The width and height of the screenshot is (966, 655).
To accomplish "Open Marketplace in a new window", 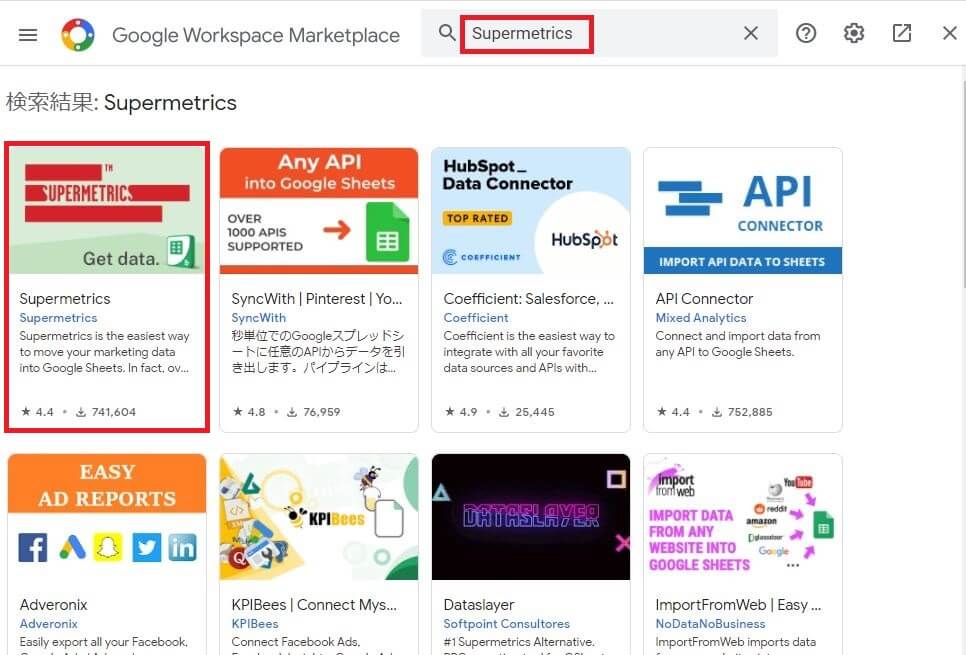I will 901,33.
